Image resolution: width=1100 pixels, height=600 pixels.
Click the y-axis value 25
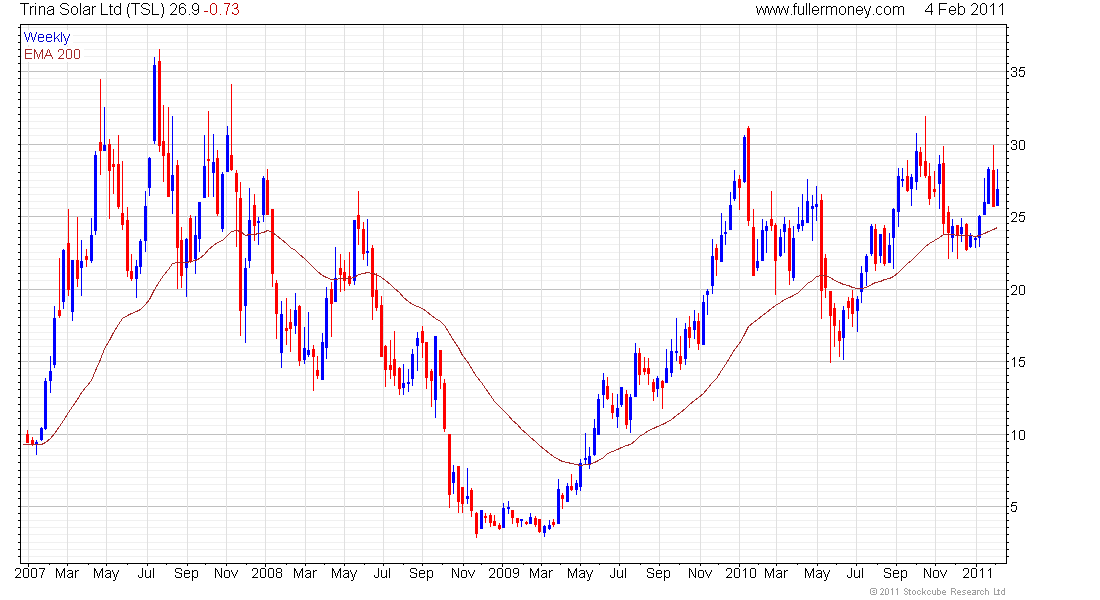click(x=1017, y=218)
